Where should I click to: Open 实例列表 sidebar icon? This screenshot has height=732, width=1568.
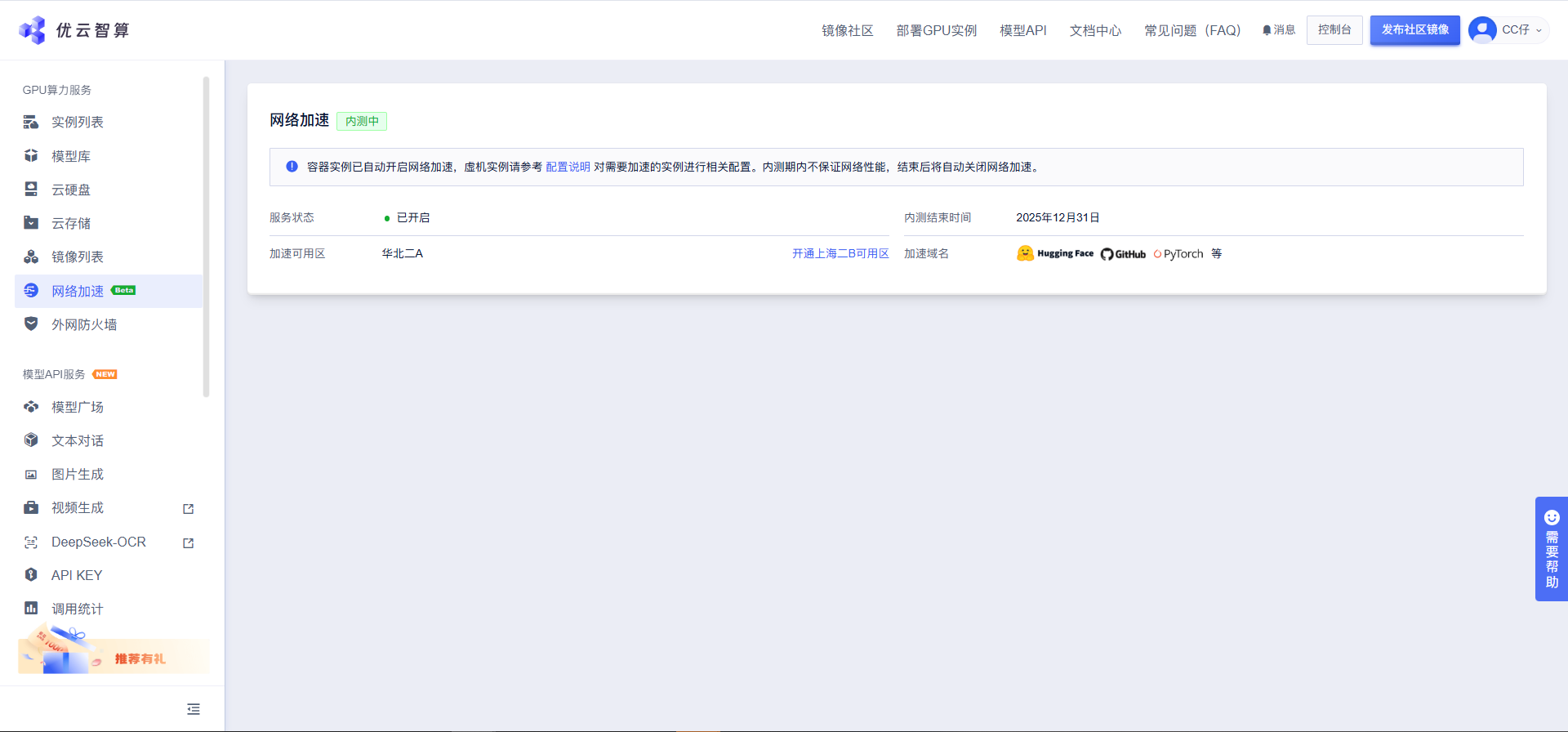(31, 122)
